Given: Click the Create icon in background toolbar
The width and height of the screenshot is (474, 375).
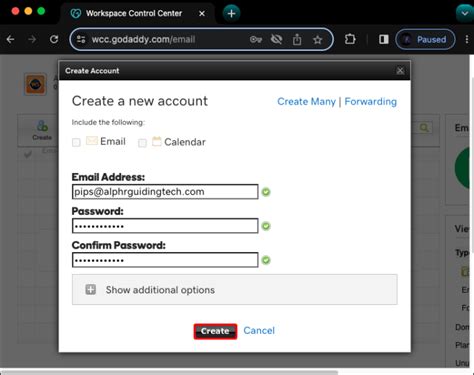Looking at the screenshot, I should [42, 130].
